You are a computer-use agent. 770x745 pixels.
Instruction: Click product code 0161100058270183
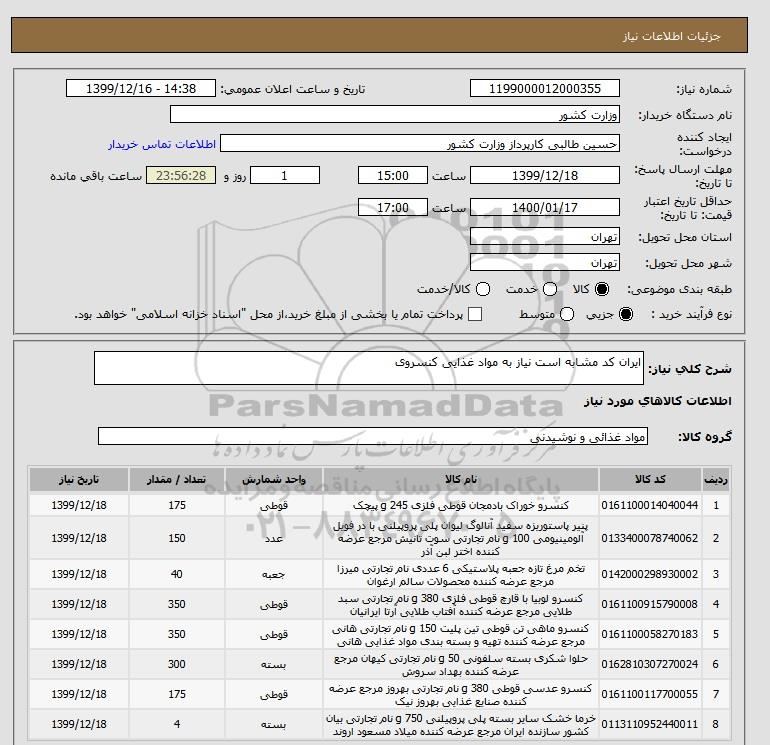(x=650, y=634)
